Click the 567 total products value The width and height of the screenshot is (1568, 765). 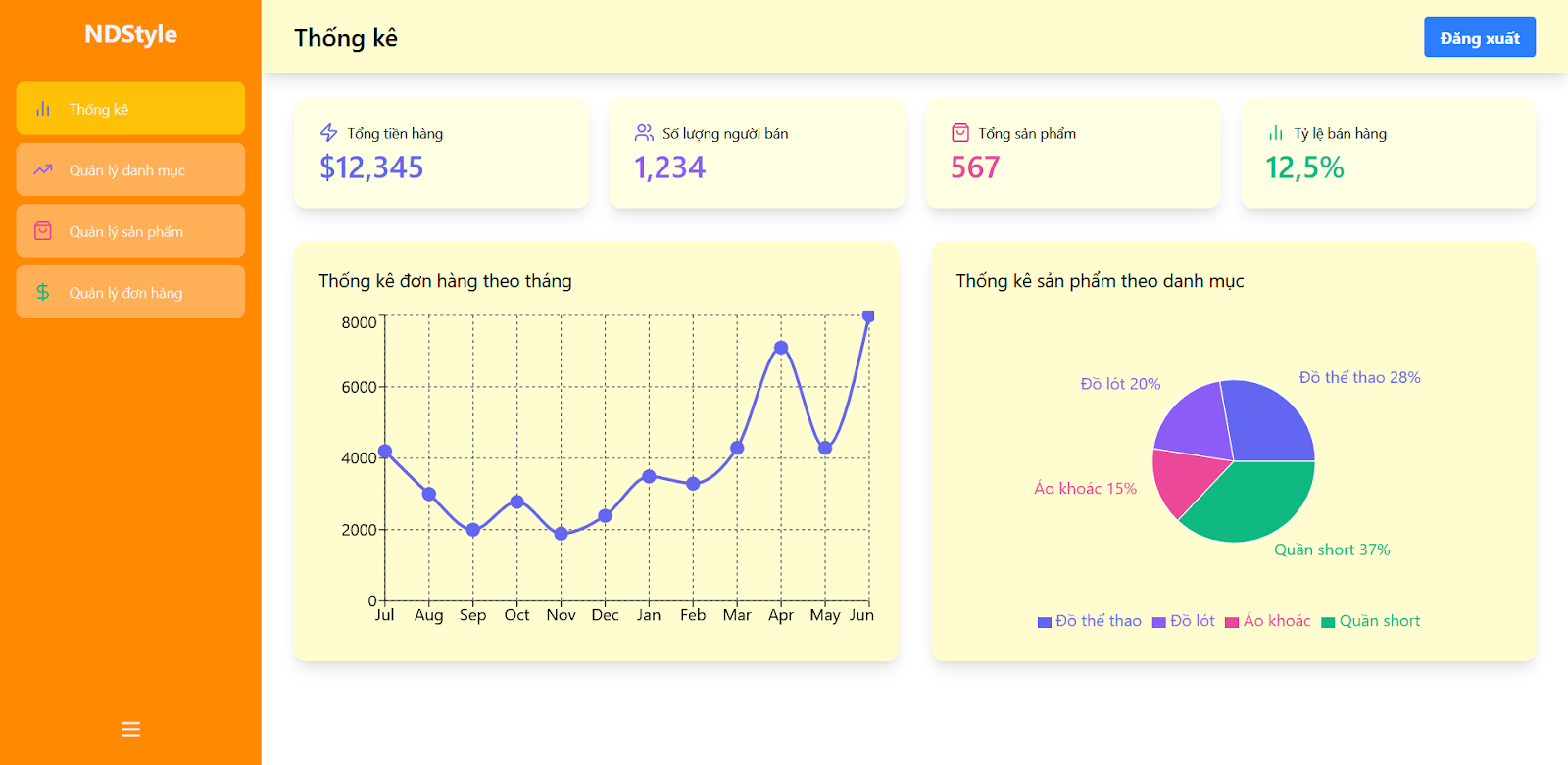(975, 167)
